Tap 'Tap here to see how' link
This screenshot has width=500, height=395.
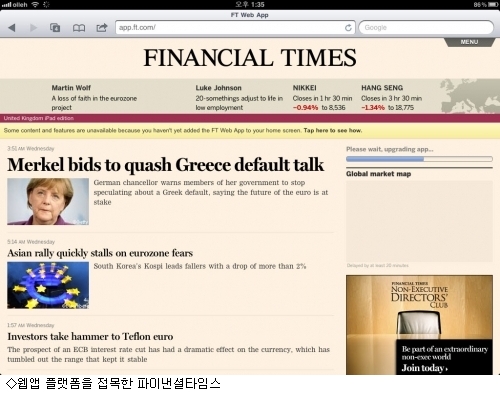coord(333,131)
